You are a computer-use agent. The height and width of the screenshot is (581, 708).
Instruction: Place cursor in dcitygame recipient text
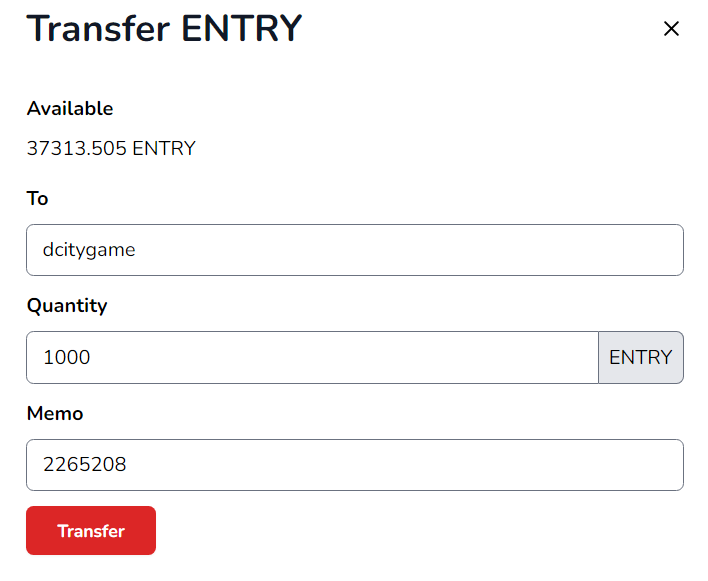[x=89, y=250]
